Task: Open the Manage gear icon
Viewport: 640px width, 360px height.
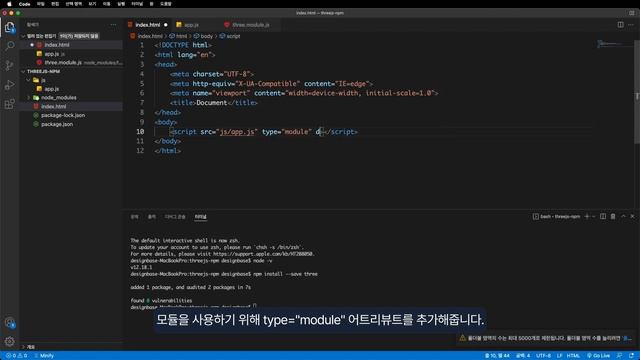Action: click(x=10, y=341)
